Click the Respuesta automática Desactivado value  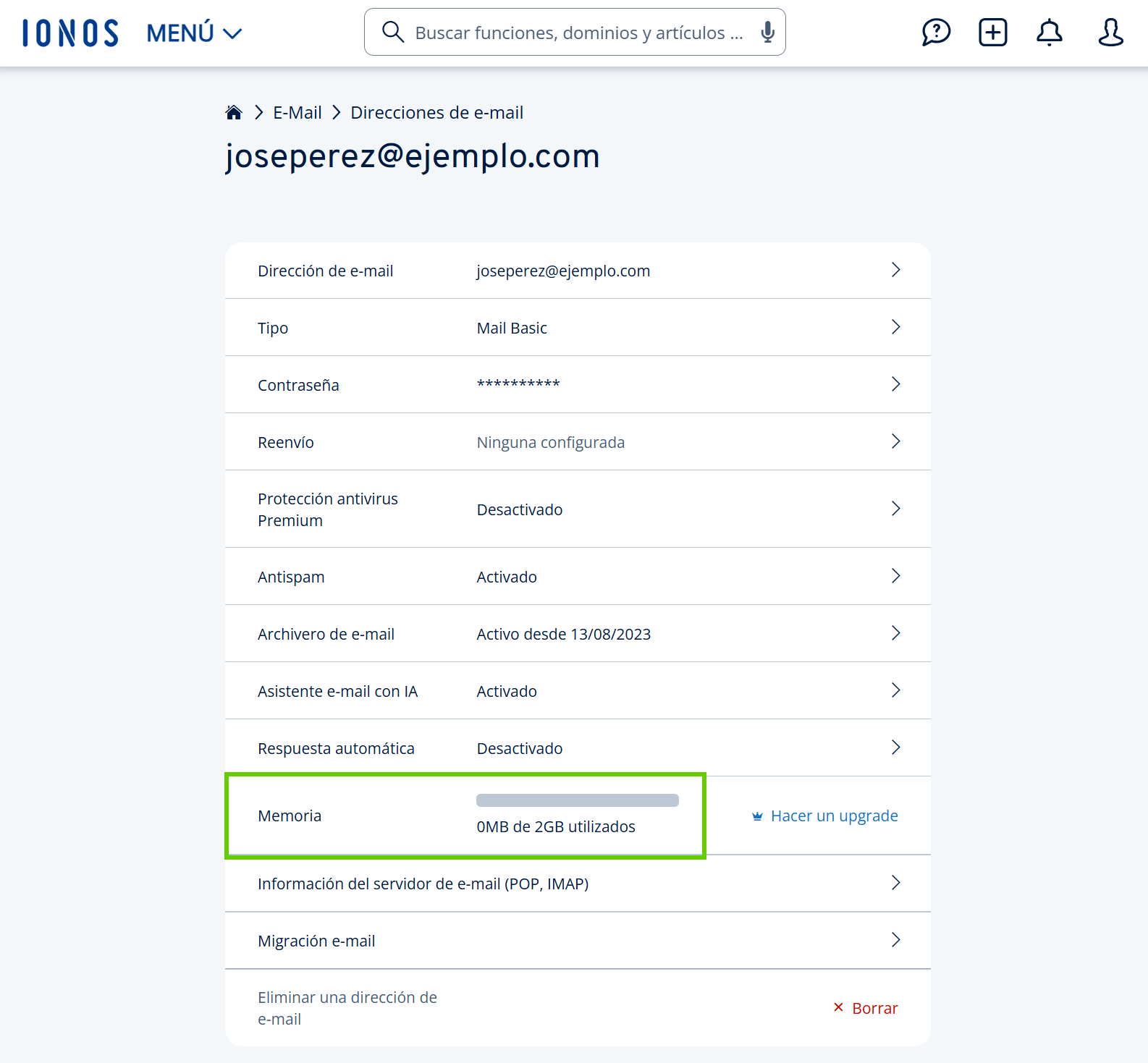point(520,749)
